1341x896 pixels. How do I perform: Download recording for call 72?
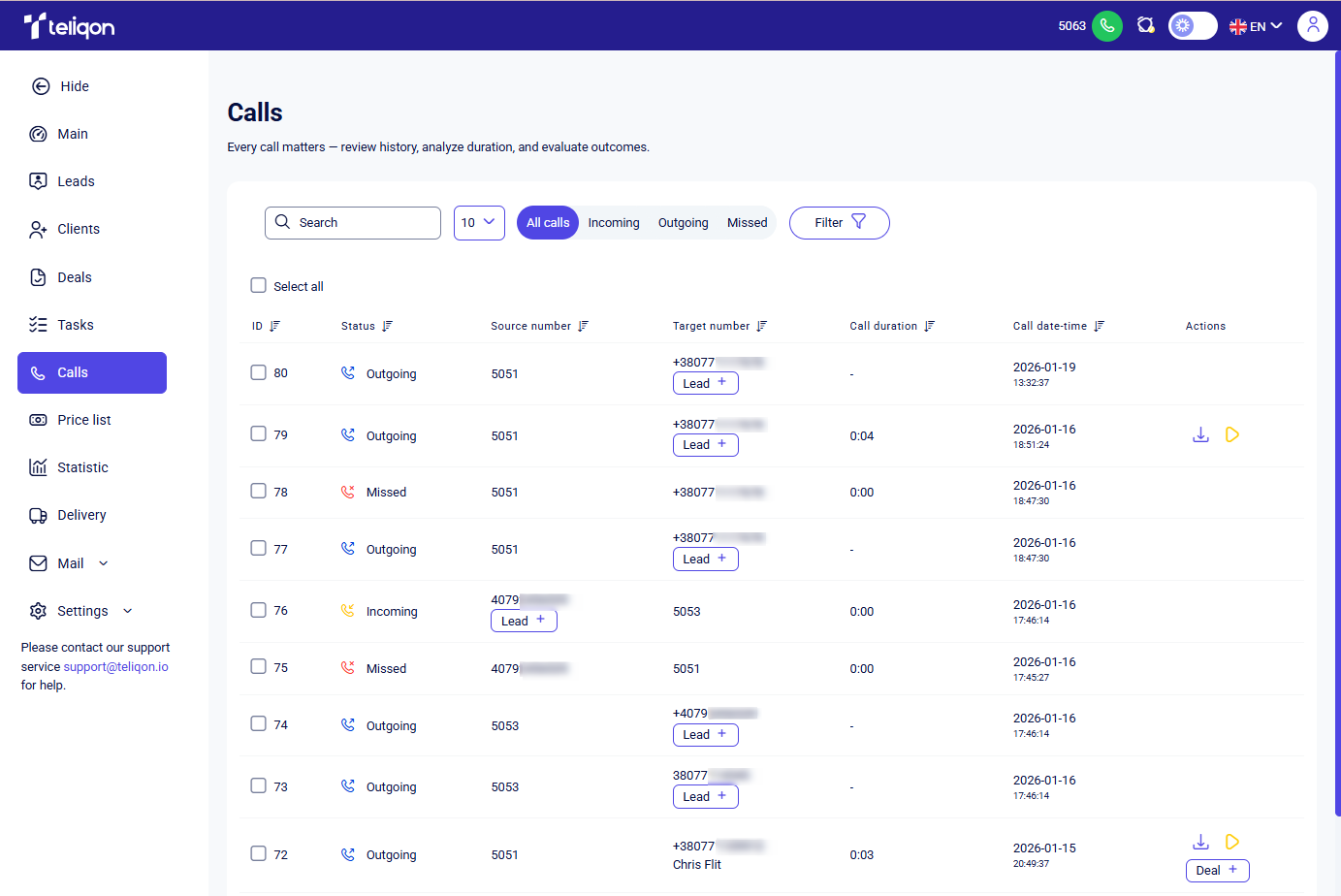(1200, 842)
